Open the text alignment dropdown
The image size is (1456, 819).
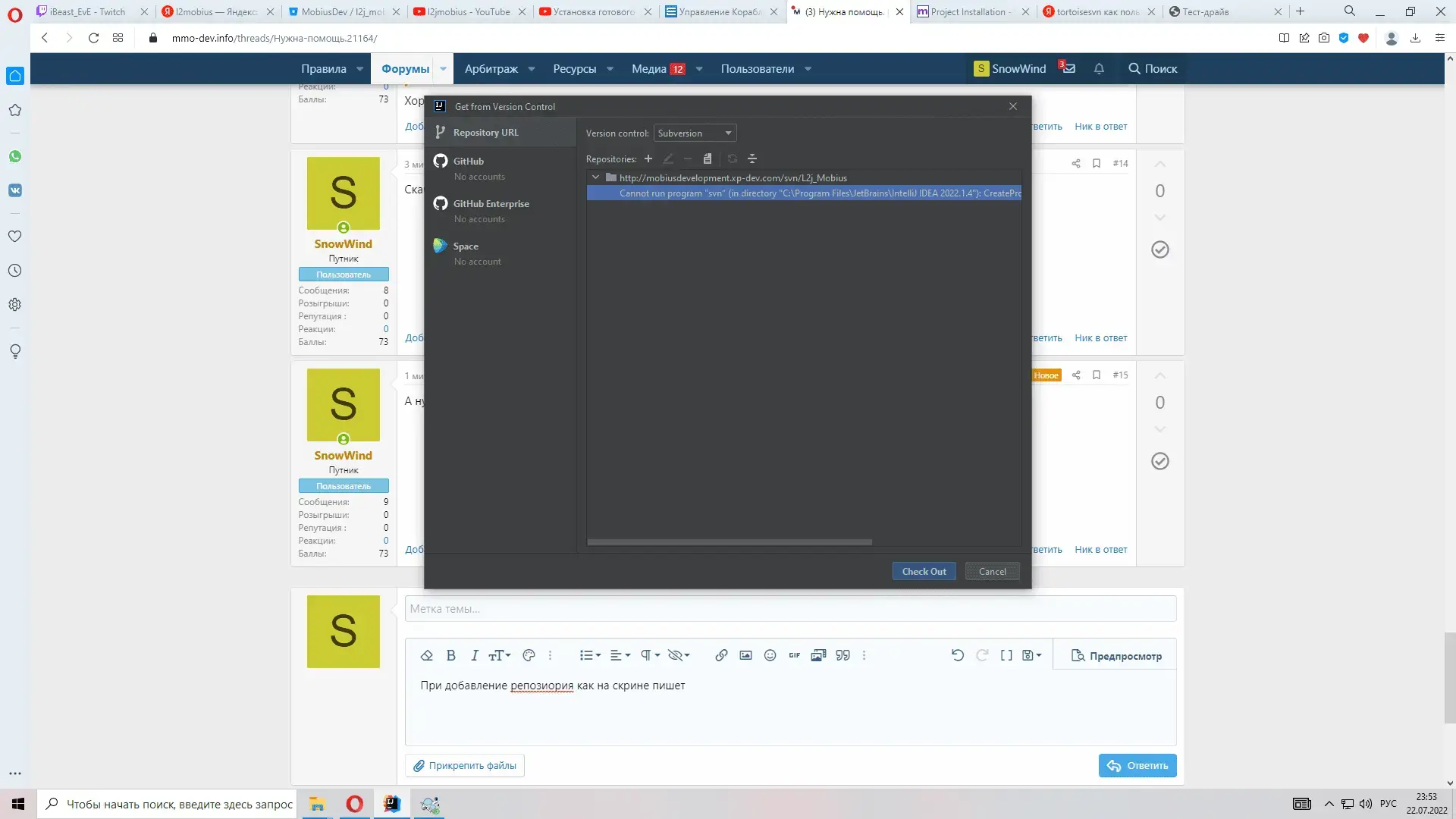point(620,656)
